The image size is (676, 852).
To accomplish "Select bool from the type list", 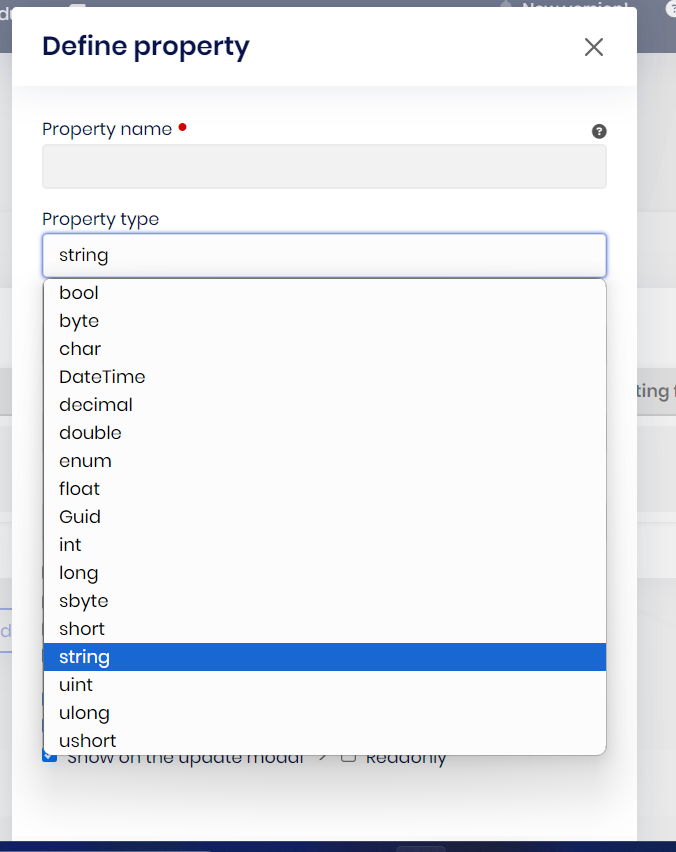I will point(79,293).
